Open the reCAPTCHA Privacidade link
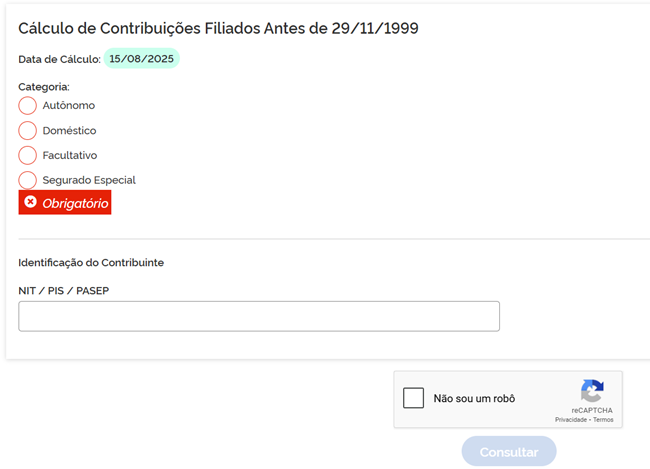Image resolution: width=650 pixels, height=469 pixels. click(x=571, y=420)
